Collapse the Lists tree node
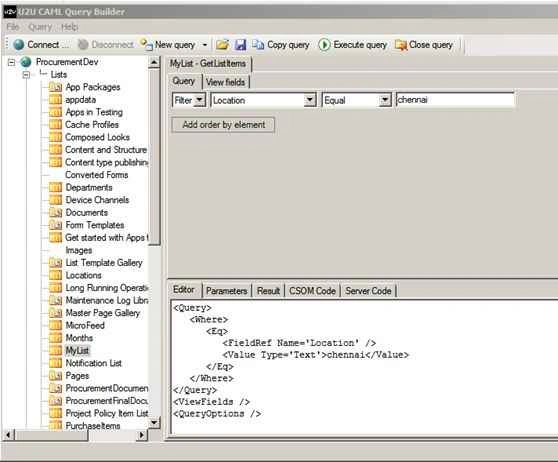The width and height of the screenshot is (558, 462). click(x=26, y=75)
